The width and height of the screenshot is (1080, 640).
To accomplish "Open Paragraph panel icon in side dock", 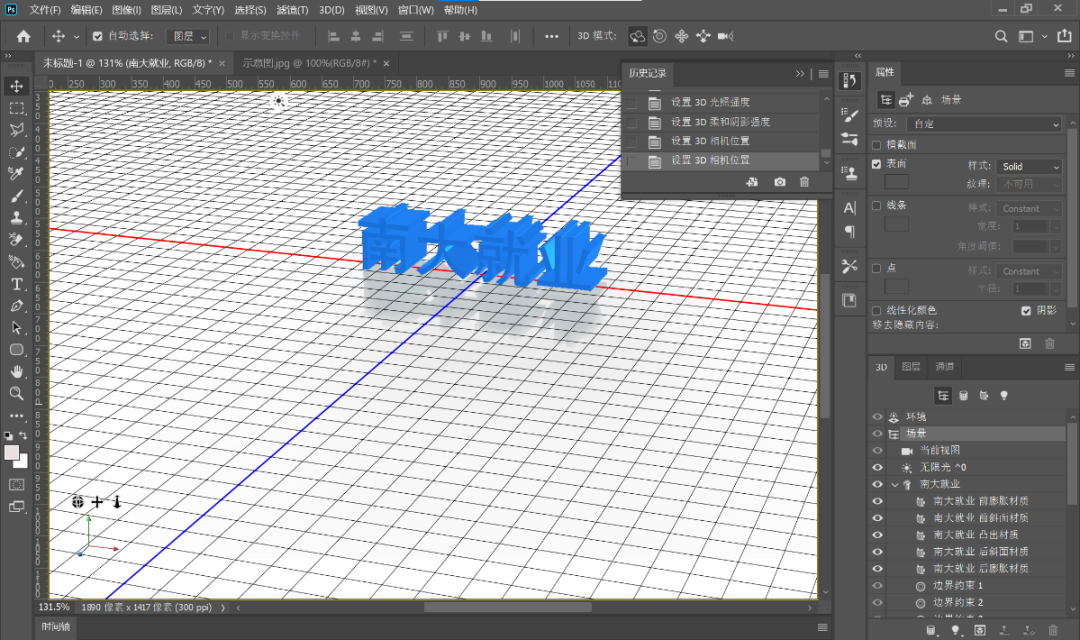I will (x=850, y=231).
